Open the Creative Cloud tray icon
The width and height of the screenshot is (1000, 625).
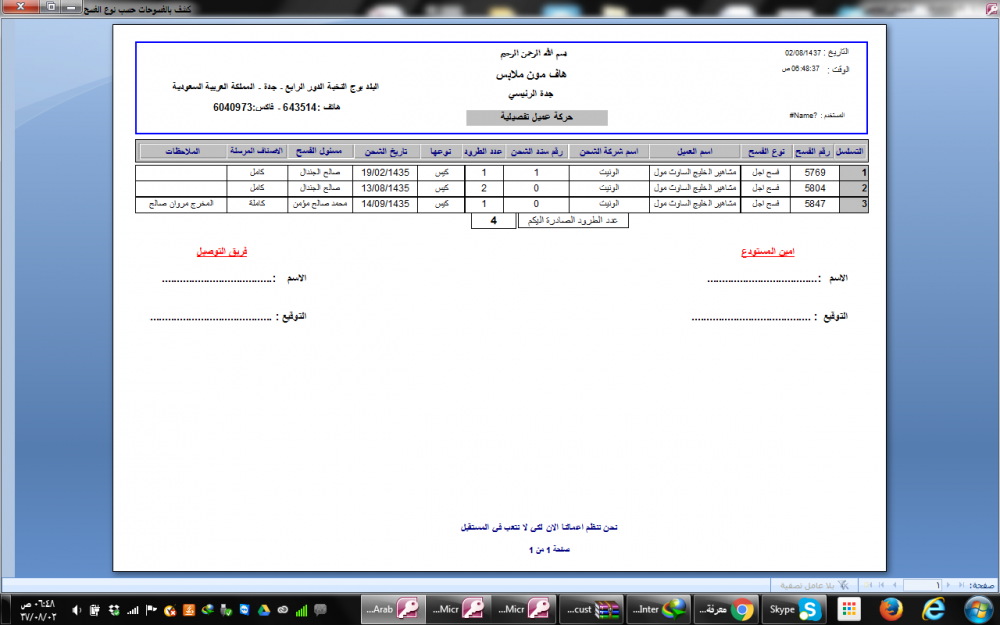(283, 610)
